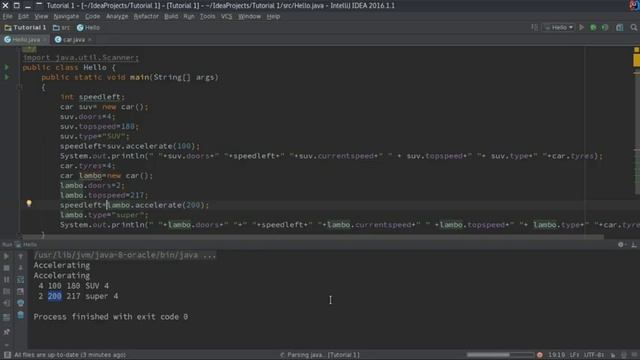Open the Navigate menu

[66, 16]
